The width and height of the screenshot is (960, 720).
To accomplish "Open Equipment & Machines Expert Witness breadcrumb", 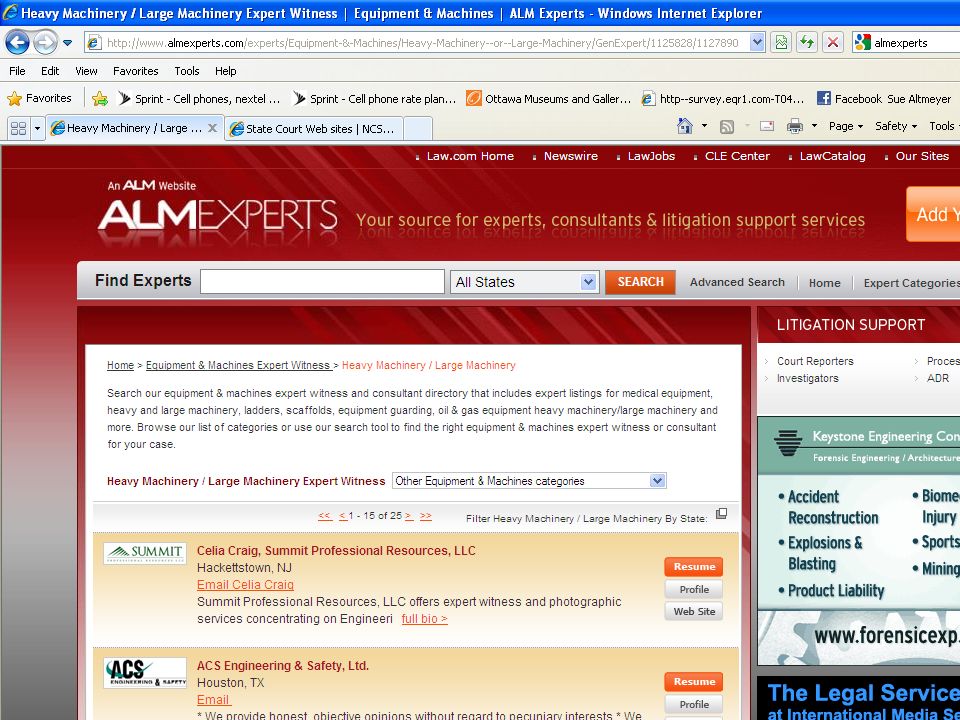I will (239, 366).
